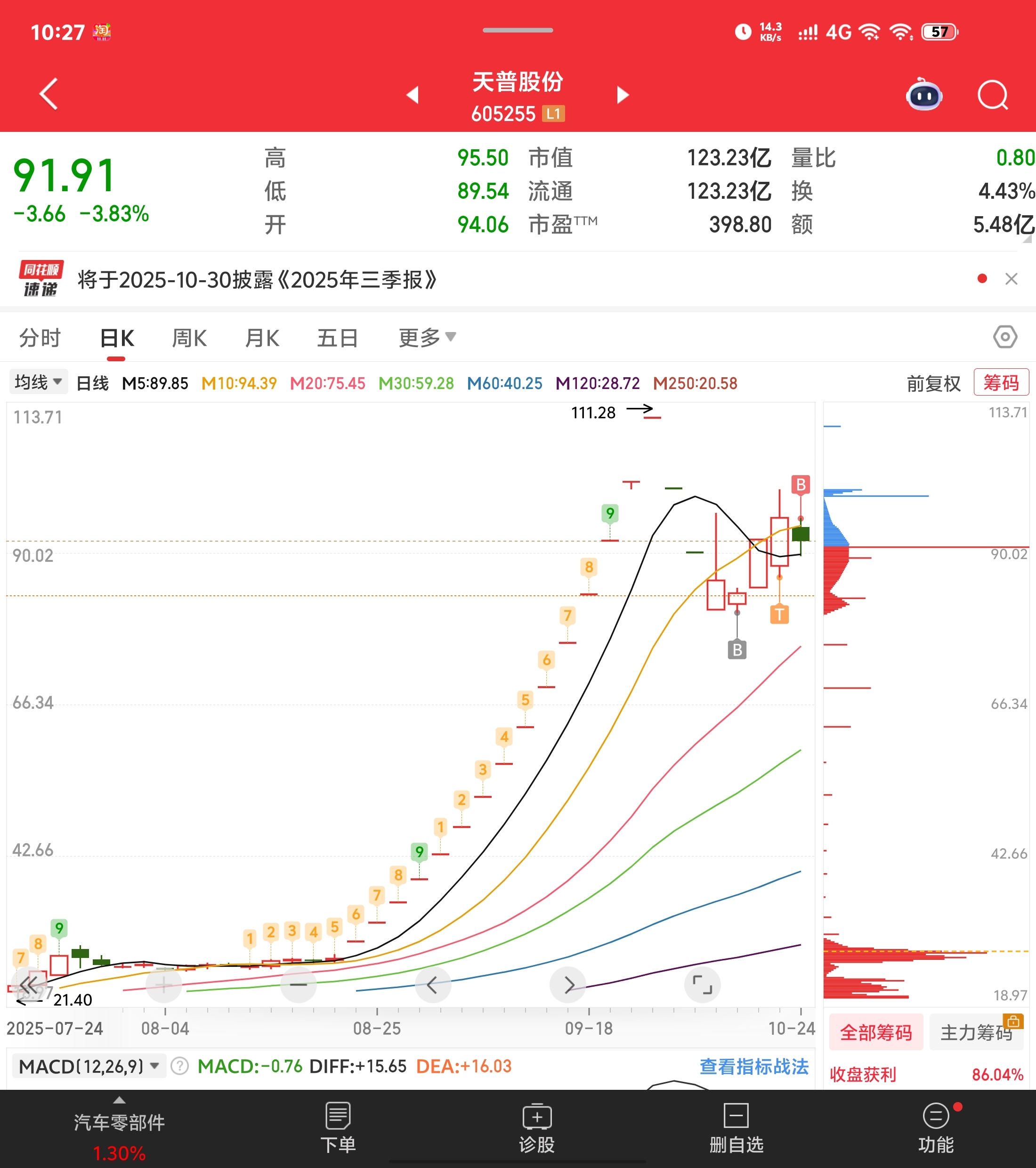
Task: Tap the chart fullscreen expand icon
Action: [x=702, y=985]
